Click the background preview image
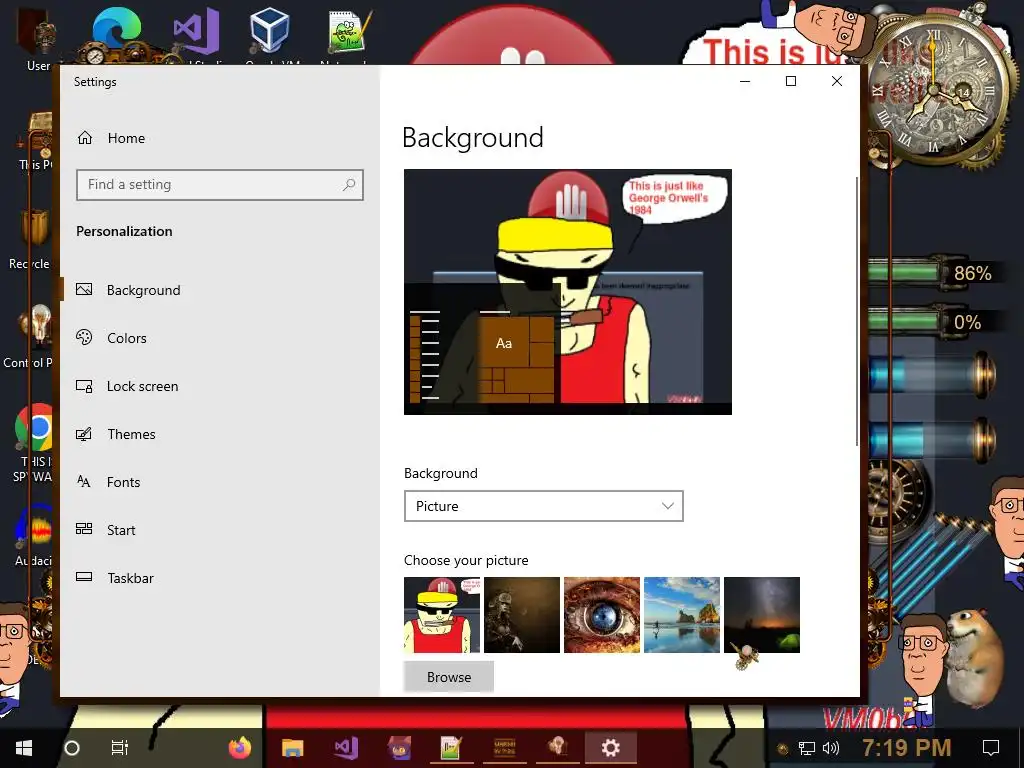1024x768 pixels. (x=568, y=291)
